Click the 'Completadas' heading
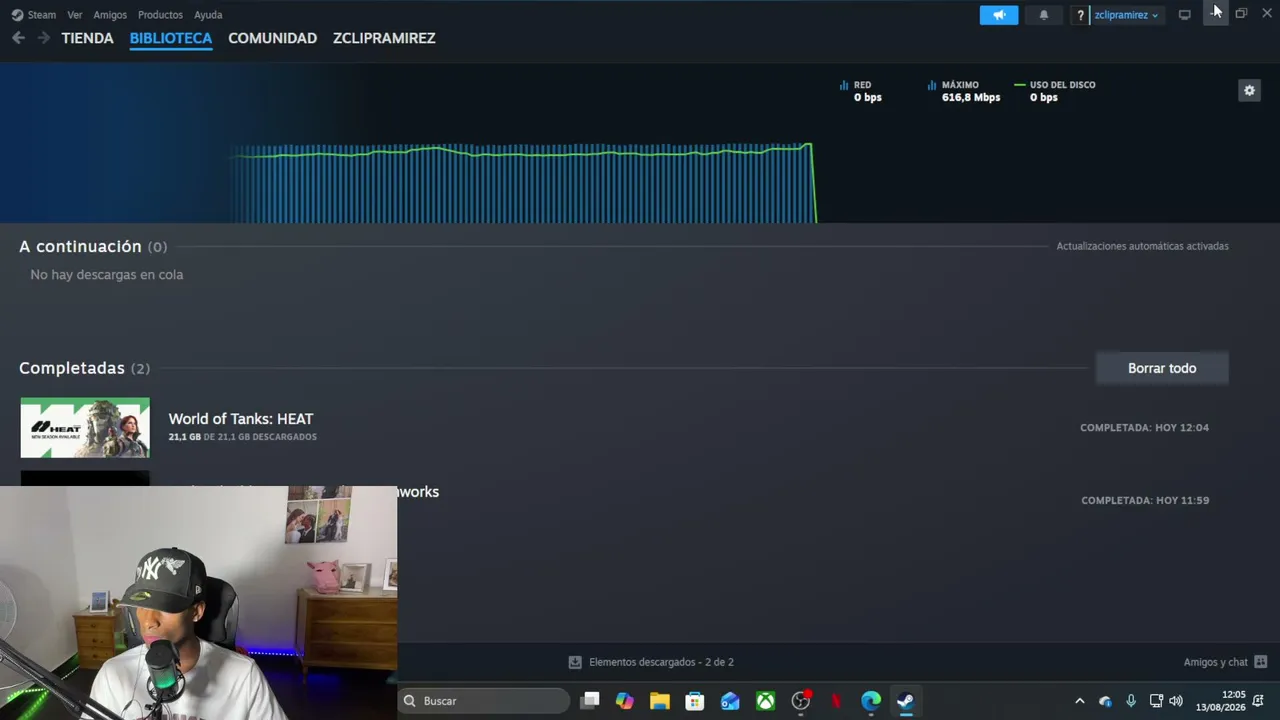 (72, 368)
